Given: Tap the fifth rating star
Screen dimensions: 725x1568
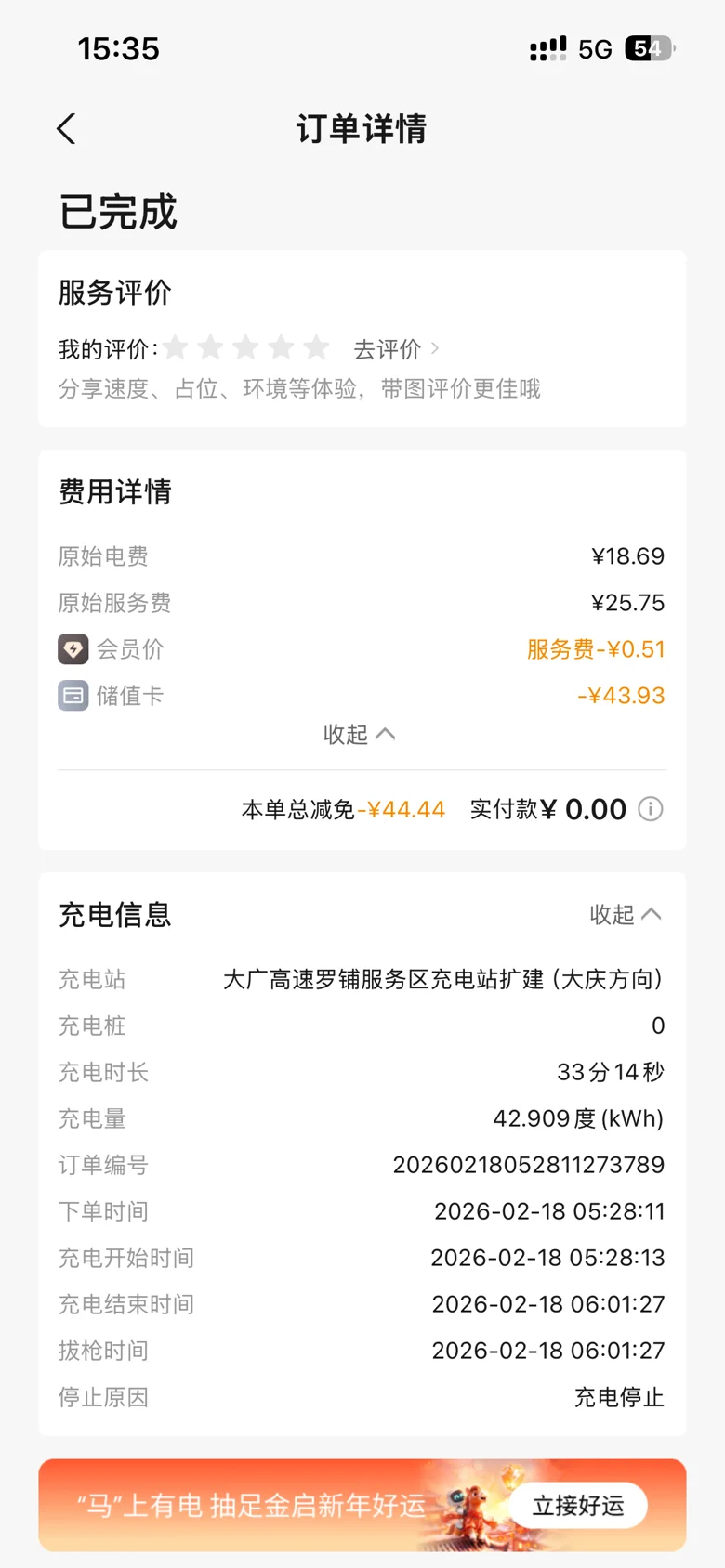Looking at the screenshot, I should coord(316,348).
